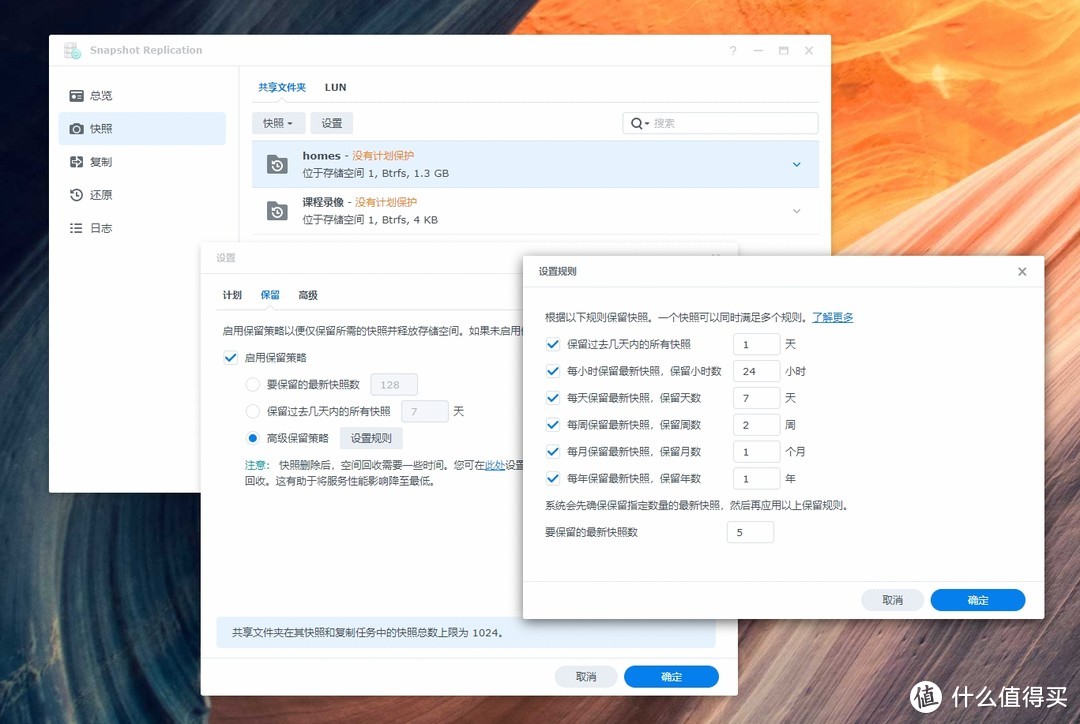Select the 要保留的最新快照数 radio button
Screen dimensions: 1080x724
(252, 384)
